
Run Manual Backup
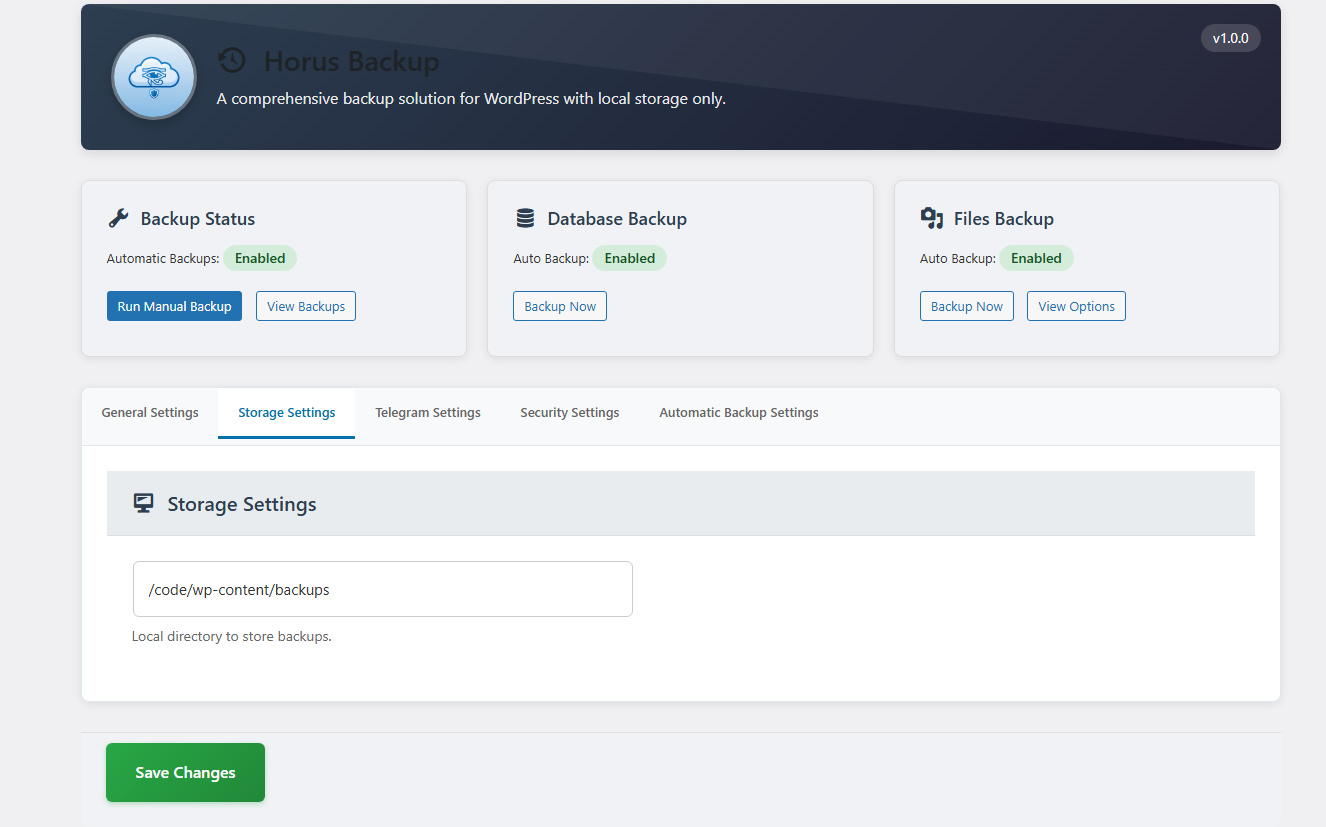[x=174, y=306]
